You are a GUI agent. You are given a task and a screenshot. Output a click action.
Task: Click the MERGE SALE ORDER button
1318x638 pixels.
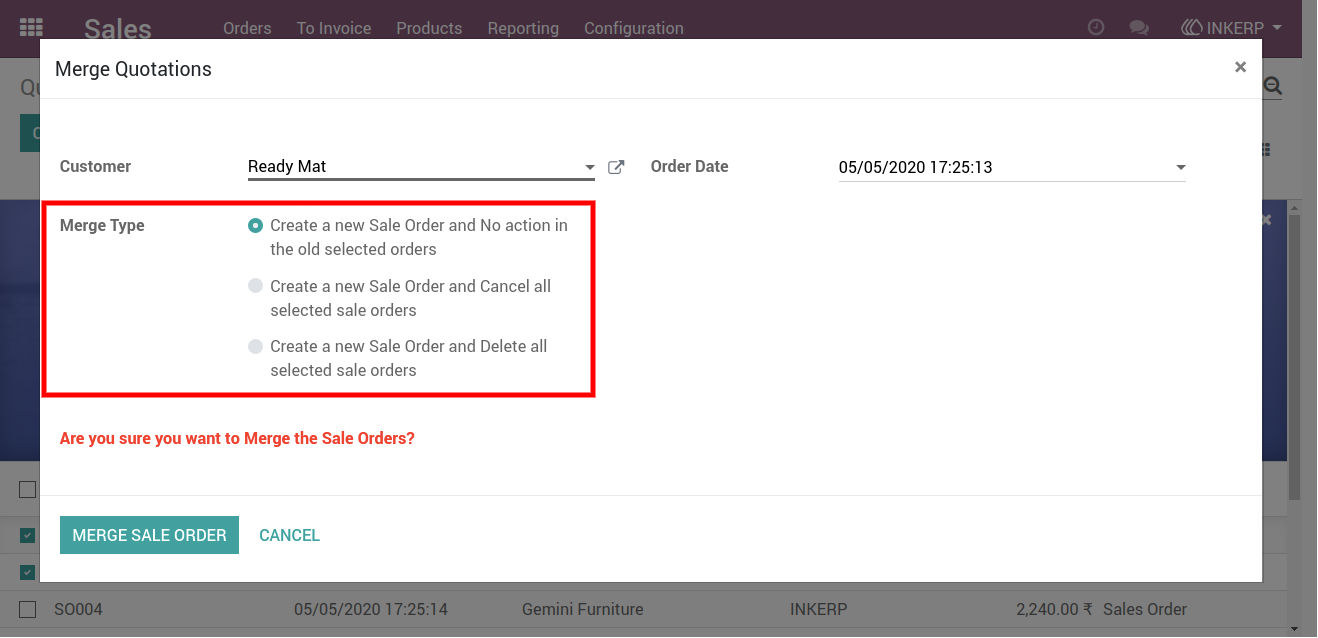149,535
